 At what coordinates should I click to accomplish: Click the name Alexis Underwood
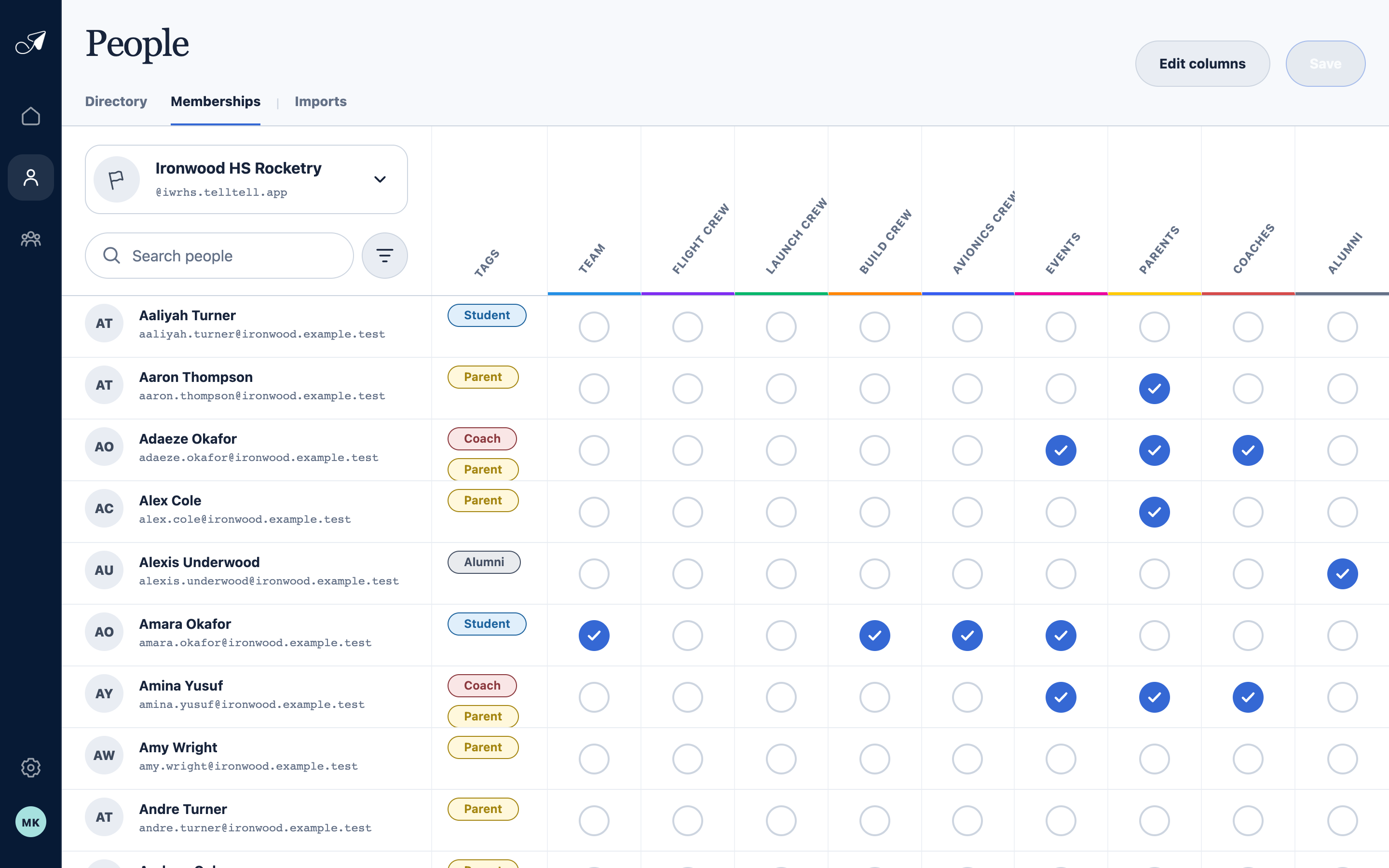(199, 562)
